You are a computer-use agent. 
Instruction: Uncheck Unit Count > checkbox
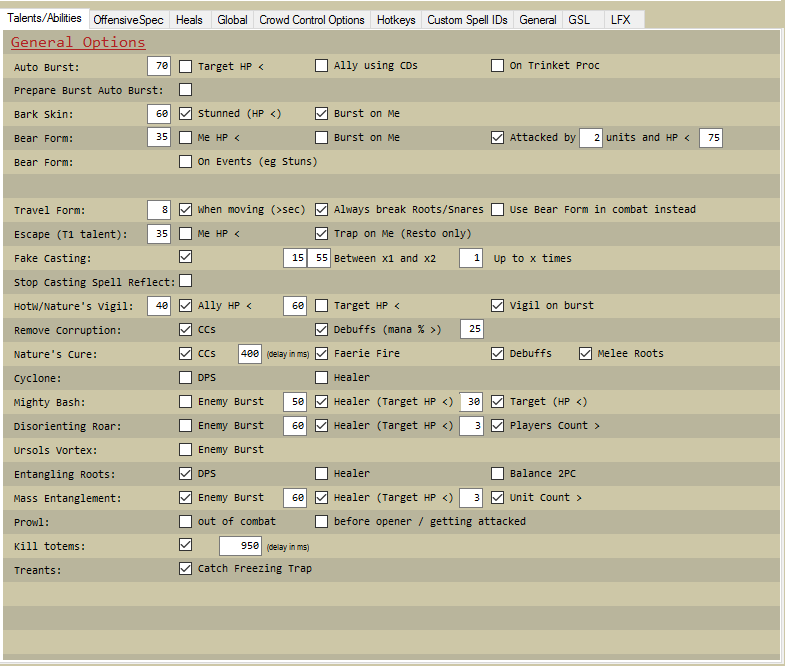497,497
